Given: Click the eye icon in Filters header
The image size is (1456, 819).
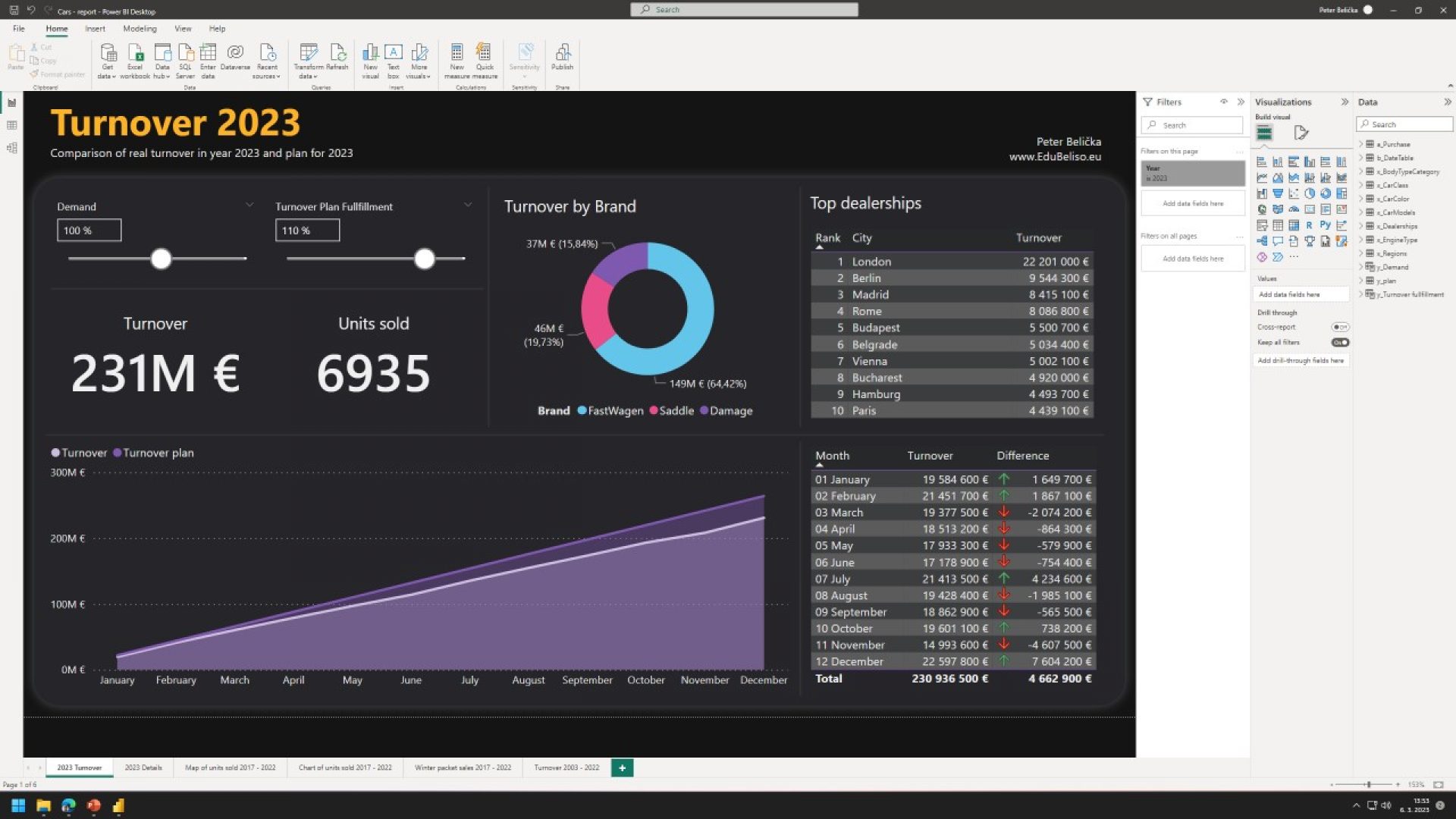Looking at the screenshot, I should [1223, 102].
